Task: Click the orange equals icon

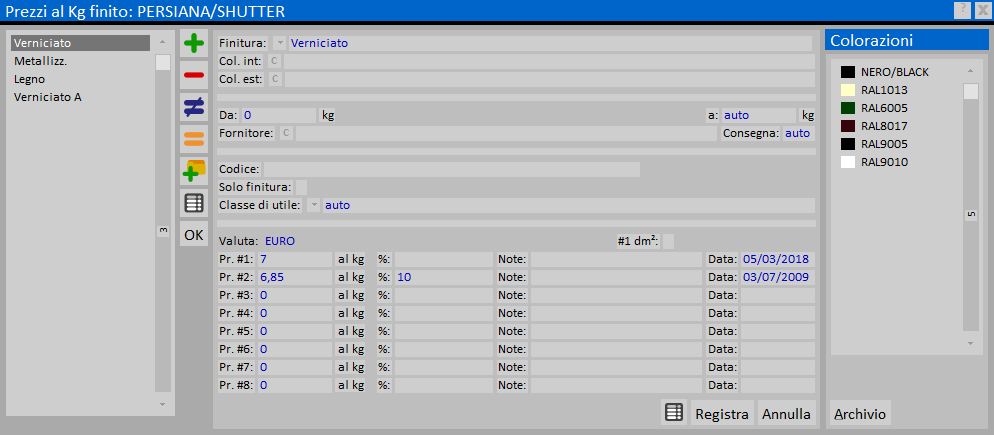Action: coord(193,139)
